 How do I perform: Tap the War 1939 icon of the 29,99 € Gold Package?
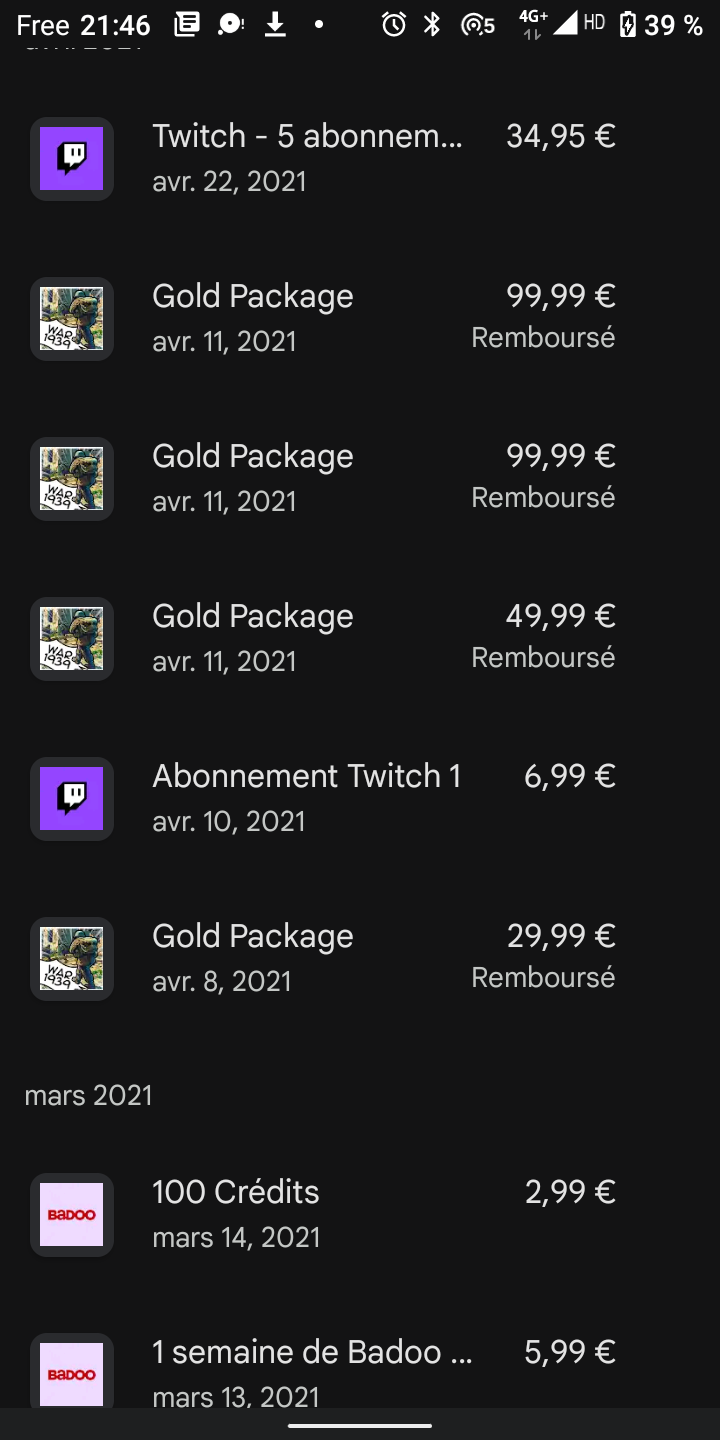72,959
